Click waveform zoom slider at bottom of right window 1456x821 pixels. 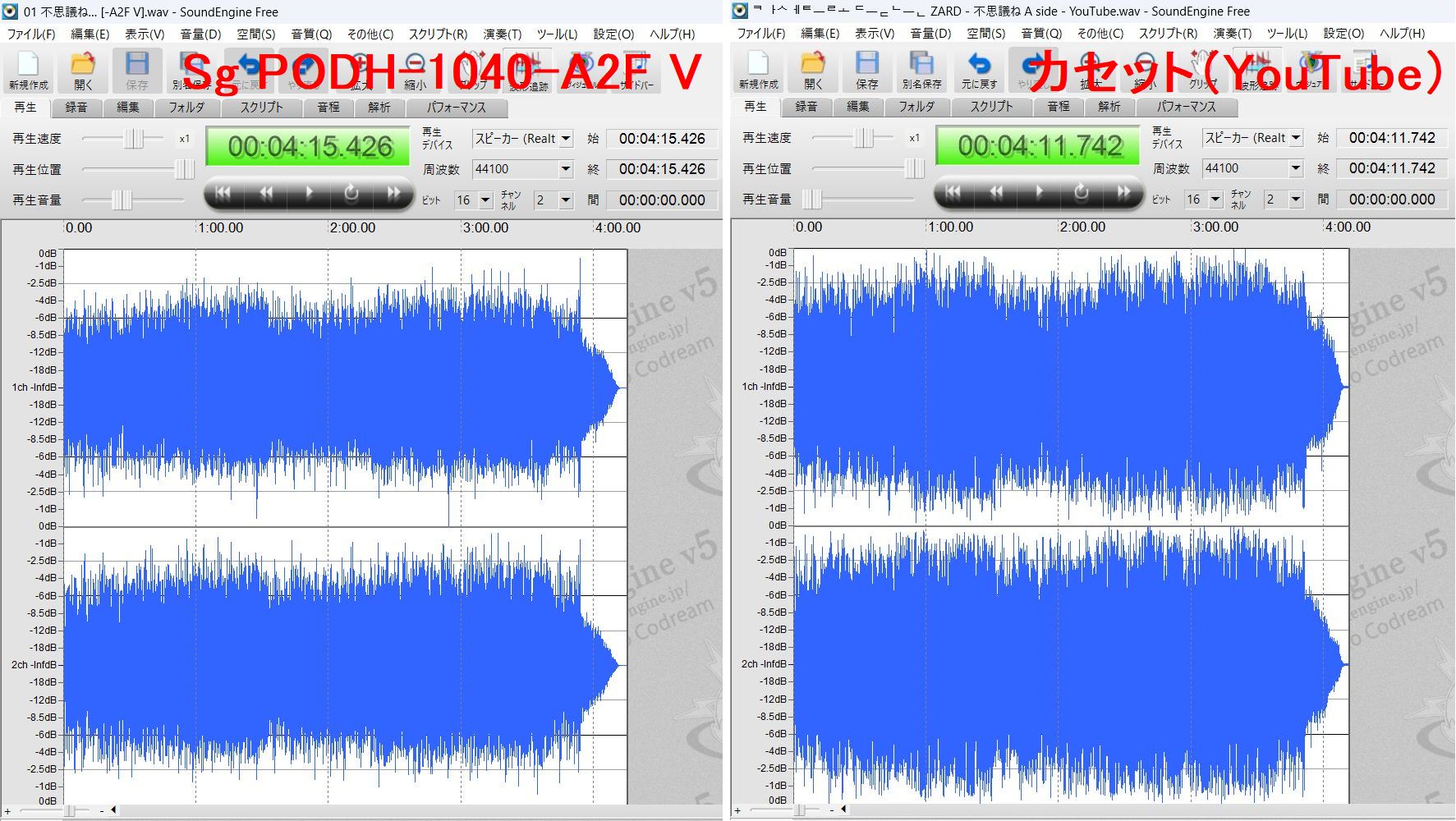785,811
